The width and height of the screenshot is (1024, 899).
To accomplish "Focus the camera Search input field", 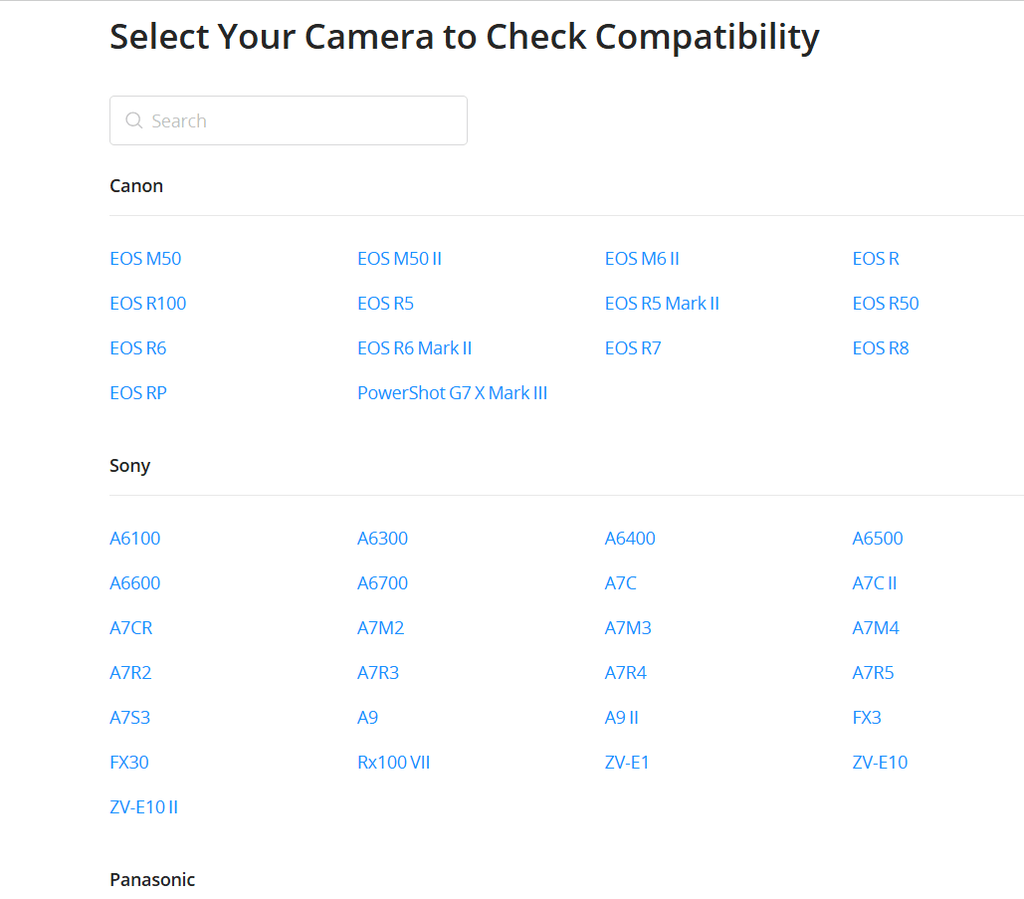I will click(x=300, y=121).
